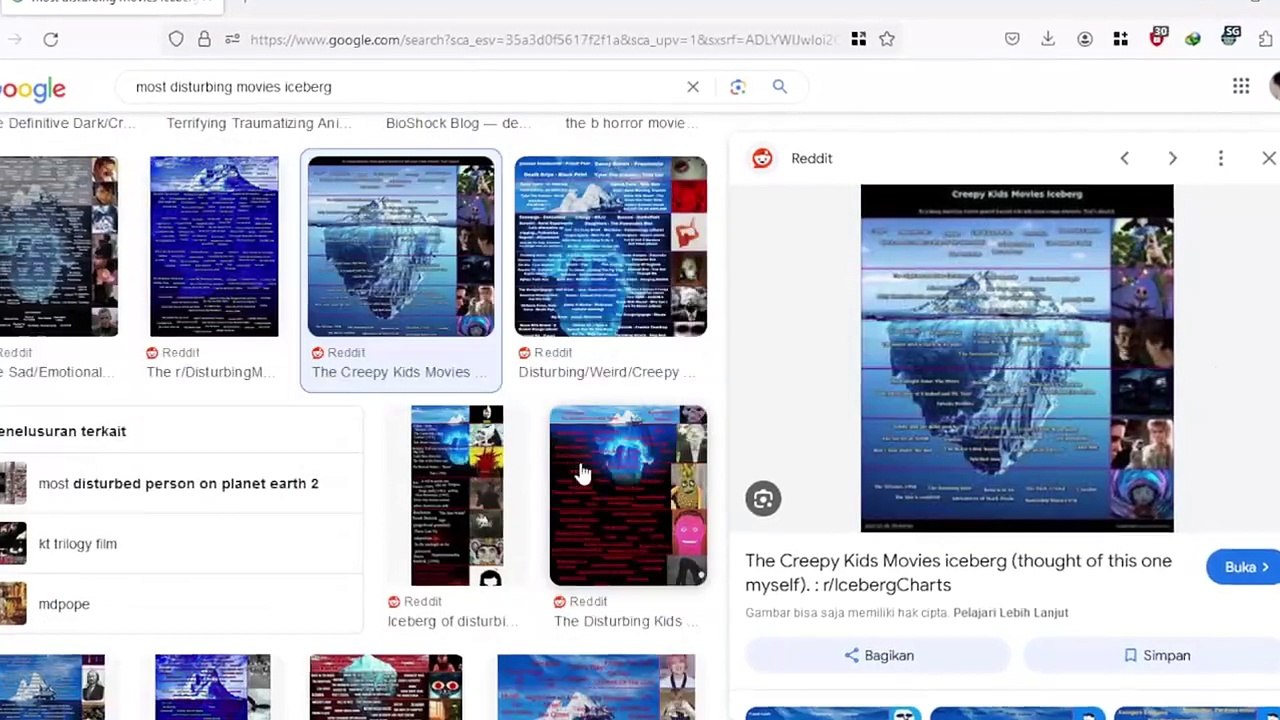Screen dimensions: 1280x720
Task: Open the Firefox account icon
Action: [x=1085, y=39]
